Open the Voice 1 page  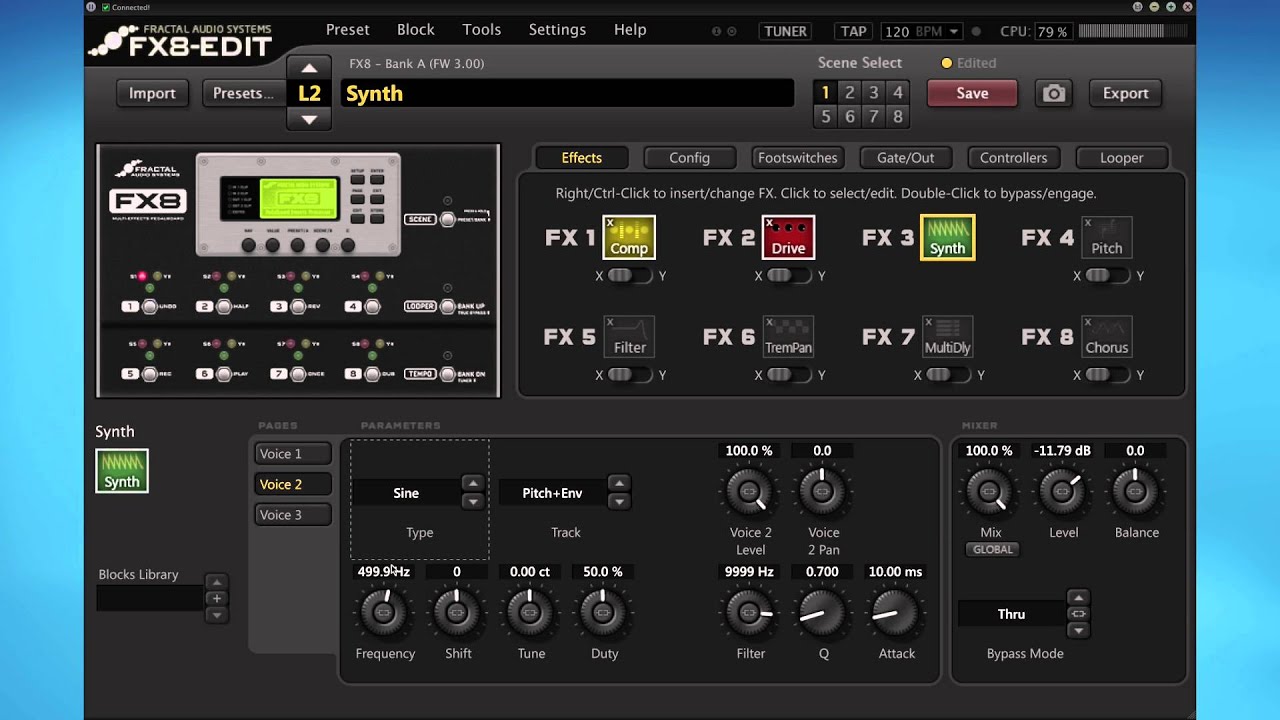coord(292,454)
